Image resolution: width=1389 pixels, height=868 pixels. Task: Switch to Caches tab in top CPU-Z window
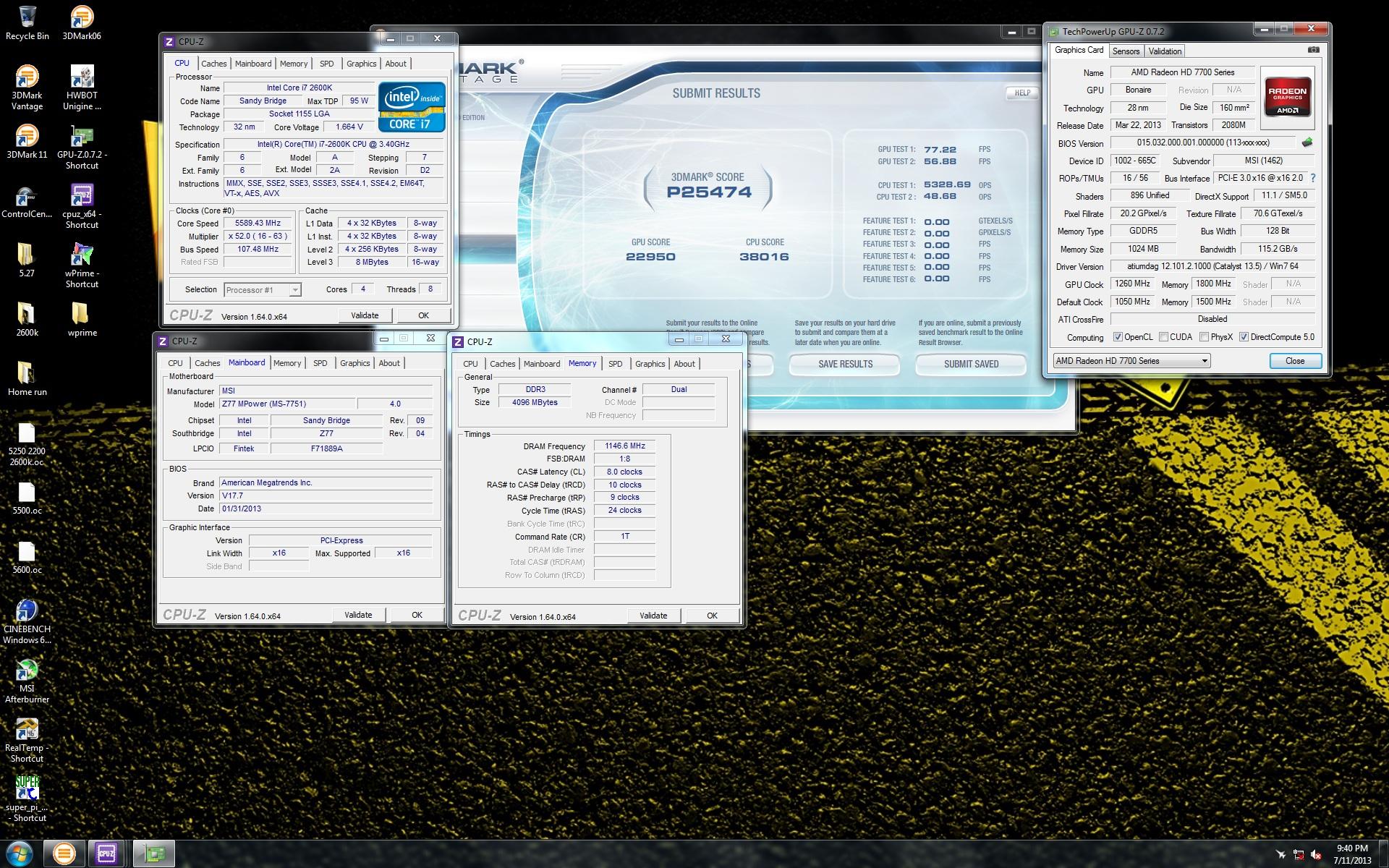pyautogui.click(x=213, y=64)
